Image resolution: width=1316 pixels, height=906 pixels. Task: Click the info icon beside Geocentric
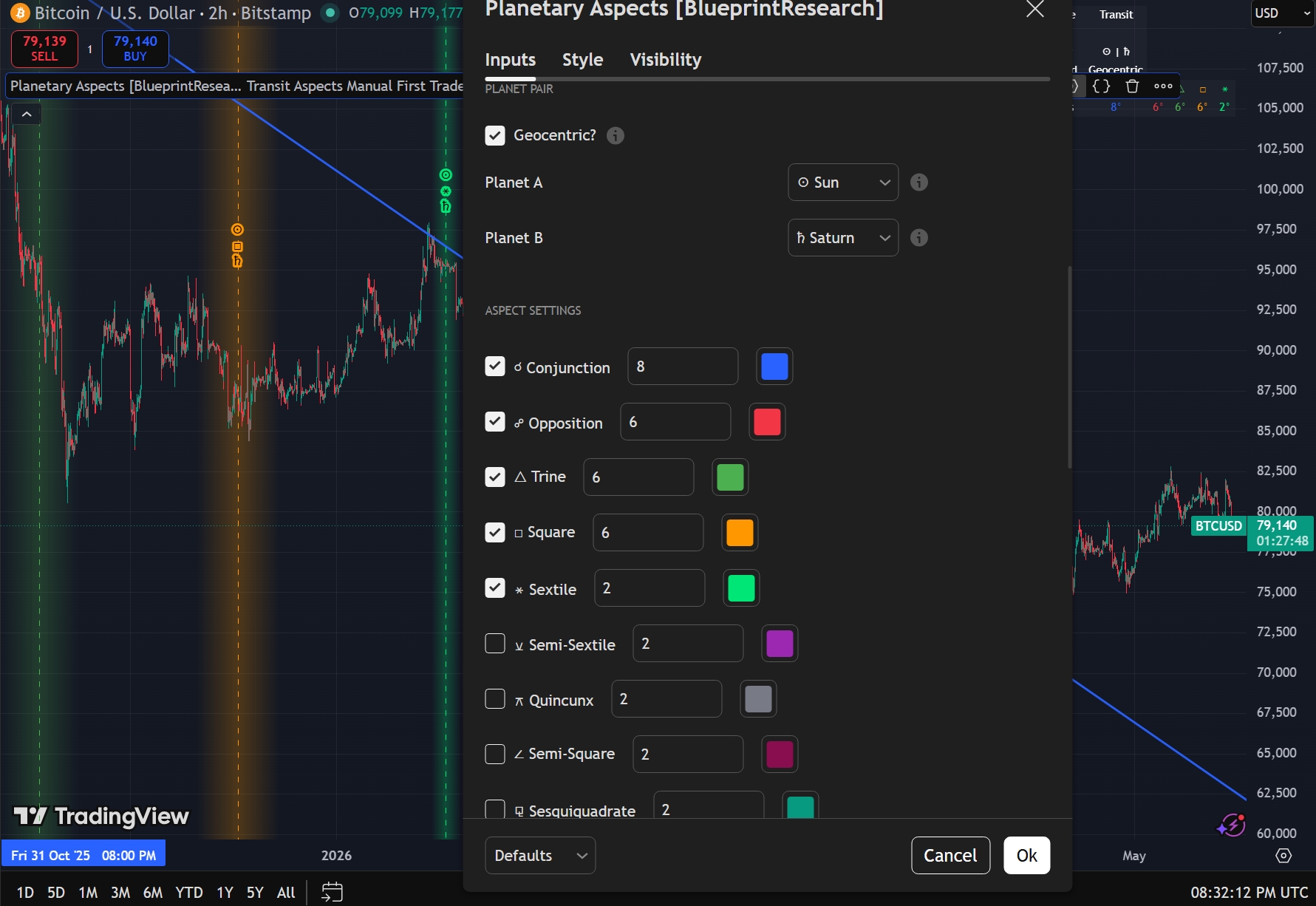click(616, 135)
